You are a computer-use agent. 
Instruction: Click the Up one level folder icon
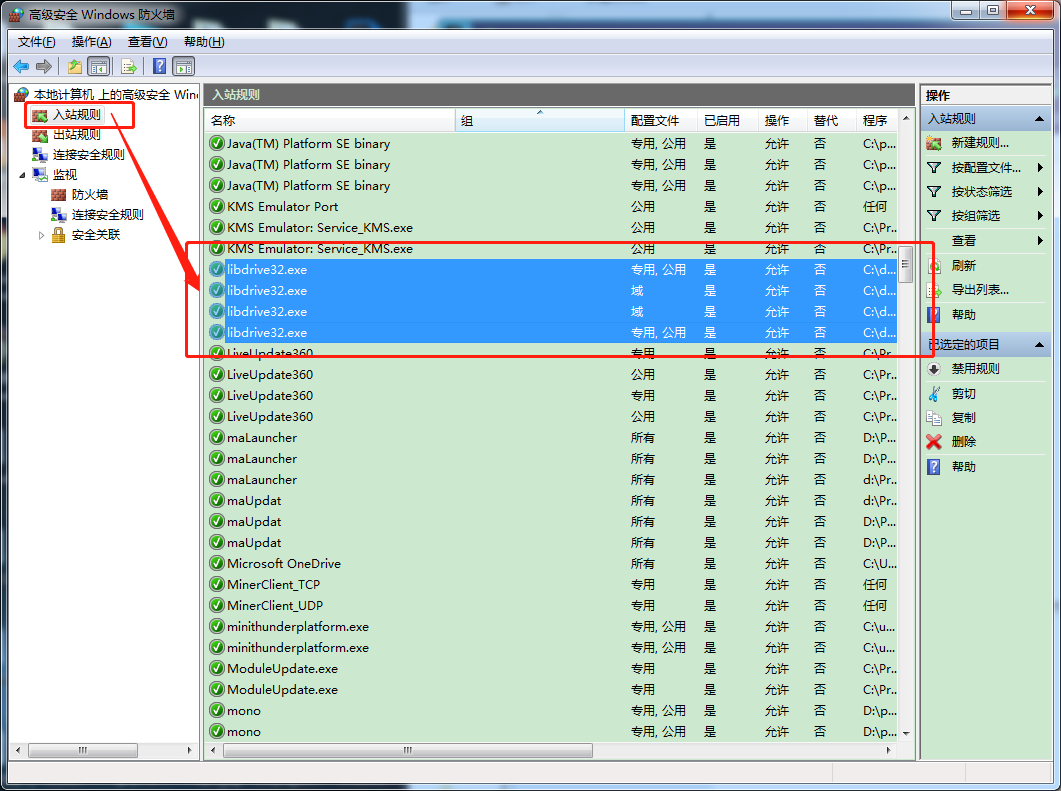[74, 66]
